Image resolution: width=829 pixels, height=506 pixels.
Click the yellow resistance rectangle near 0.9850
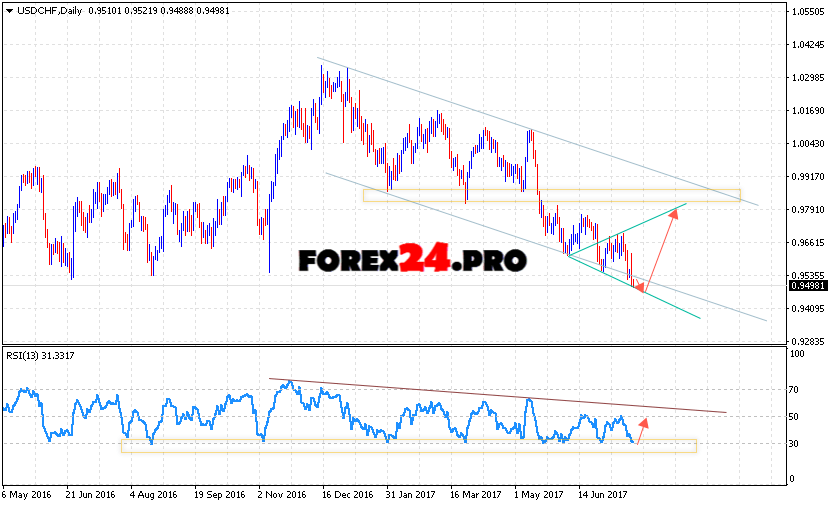(x=550, y=195)
